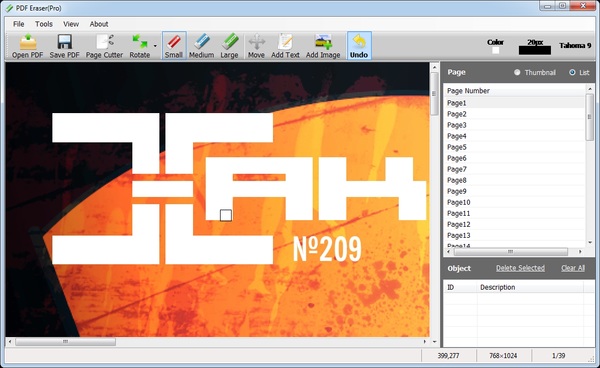Screen dimensions: 600x368
Task: Select the Medium eraser
Action: pyautogui.click(x=201, y=46)
